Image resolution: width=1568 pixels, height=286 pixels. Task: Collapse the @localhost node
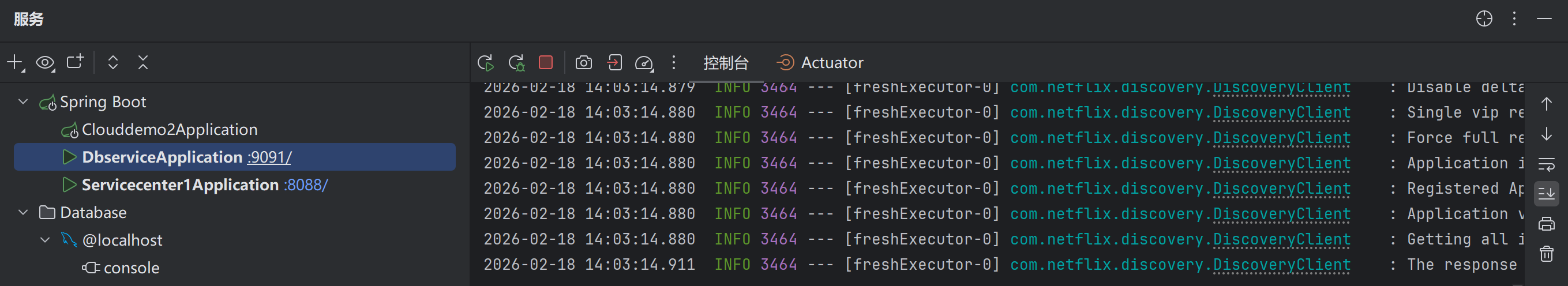pyautogui.click(x=45, y=240)
